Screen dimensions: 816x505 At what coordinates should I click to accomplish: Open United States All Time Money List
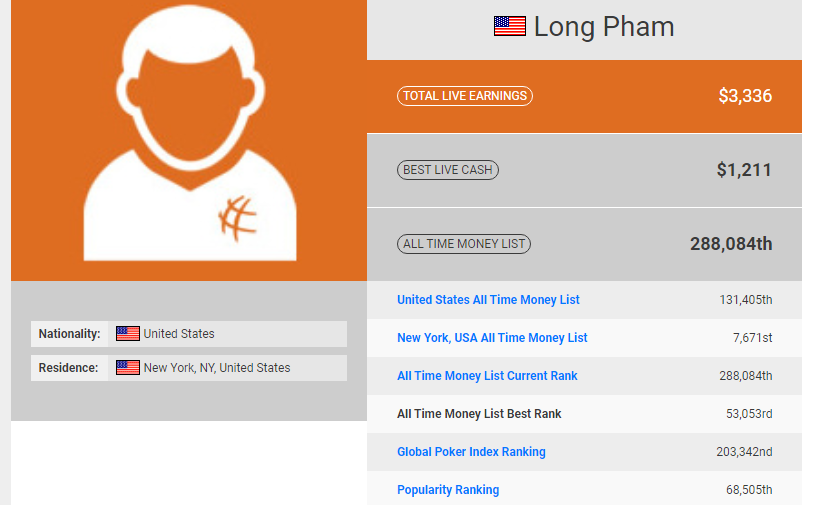pos(488,300)
